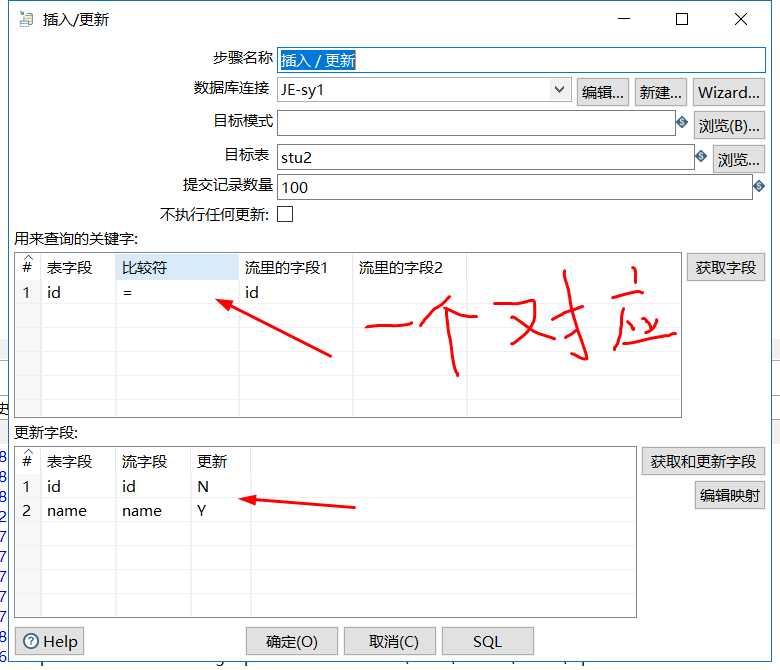Click the Help question mark icon

coord(31,641)
